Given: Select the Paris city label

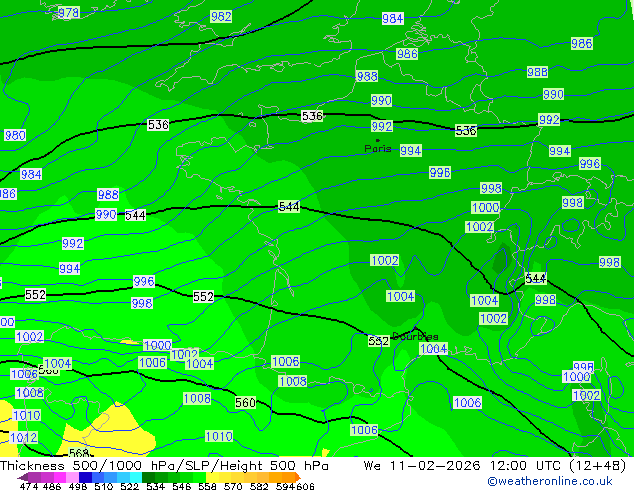Looking at the screenshot, I should tap(378, 148).
